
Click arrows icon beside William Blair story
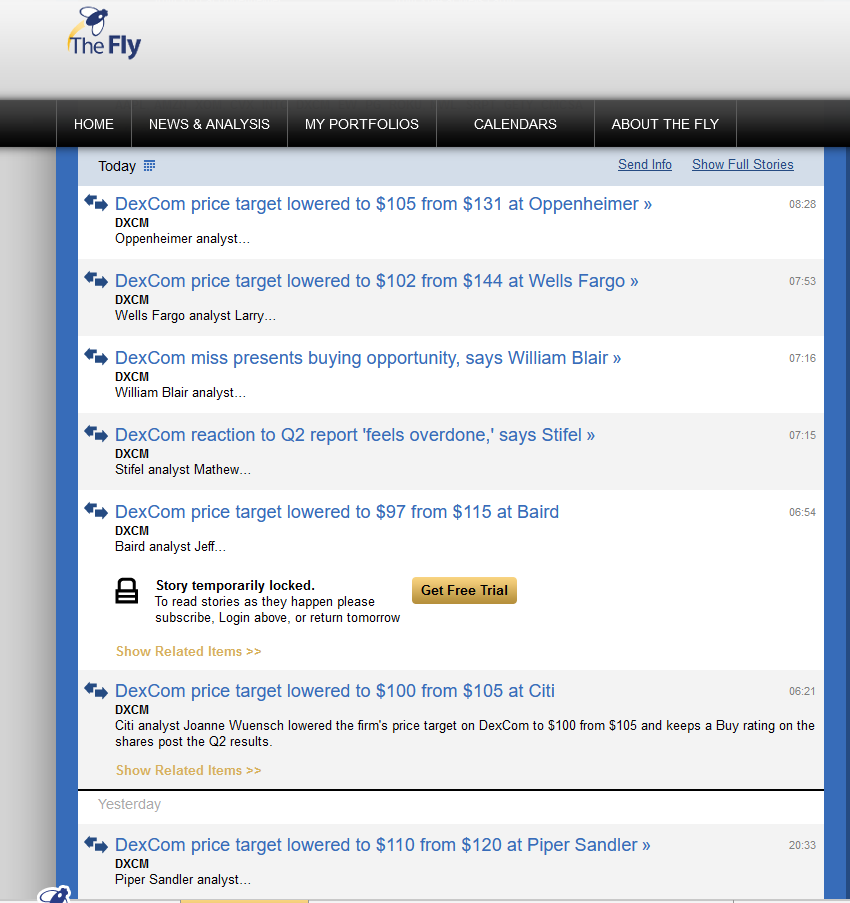96,357
